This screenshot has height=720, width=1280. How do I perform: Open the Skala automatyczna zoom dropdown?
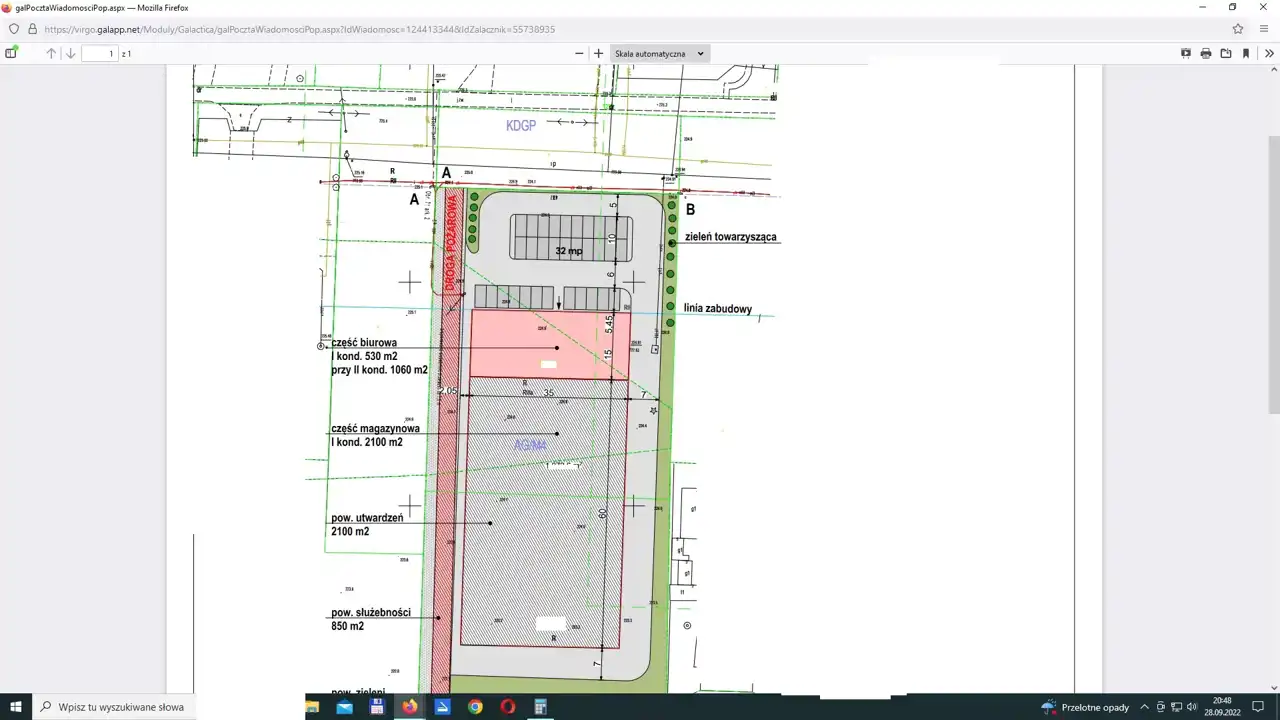tap(660, 53)
